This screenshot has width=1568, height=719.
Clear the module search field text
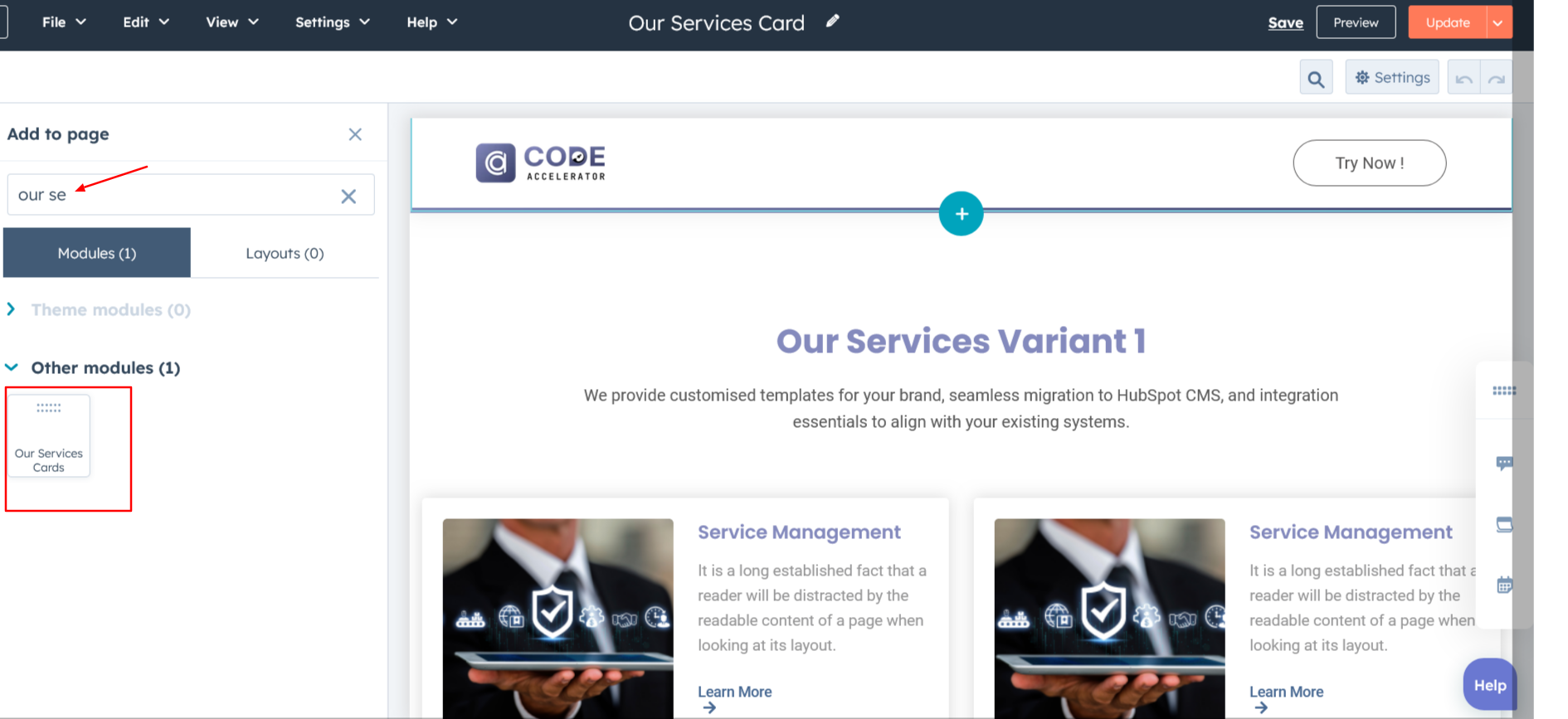click(348, 196)
